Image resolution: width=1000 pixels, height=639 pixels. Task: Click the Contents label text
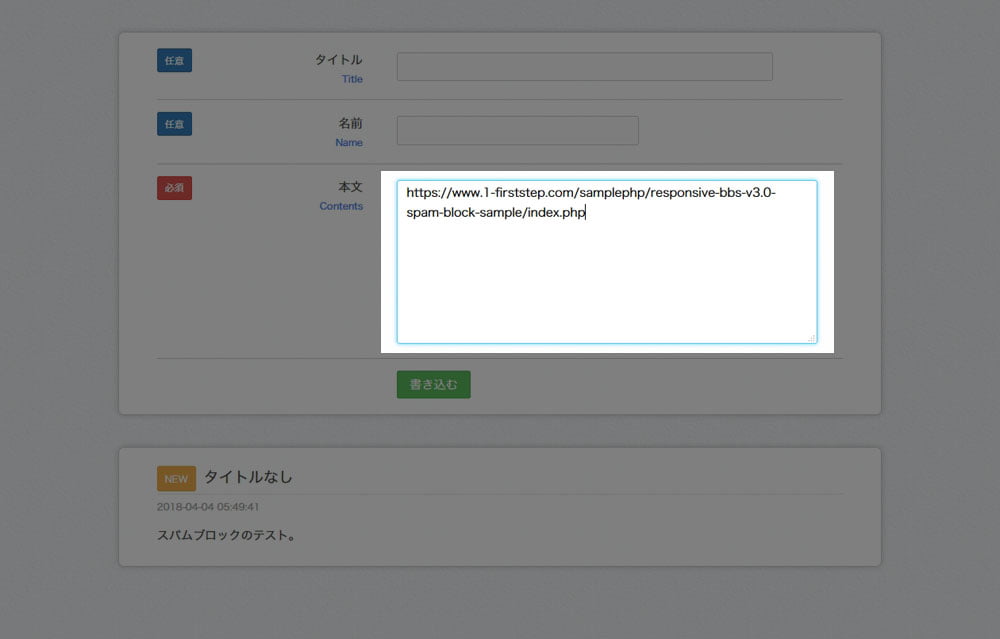[x=341, y=206]
